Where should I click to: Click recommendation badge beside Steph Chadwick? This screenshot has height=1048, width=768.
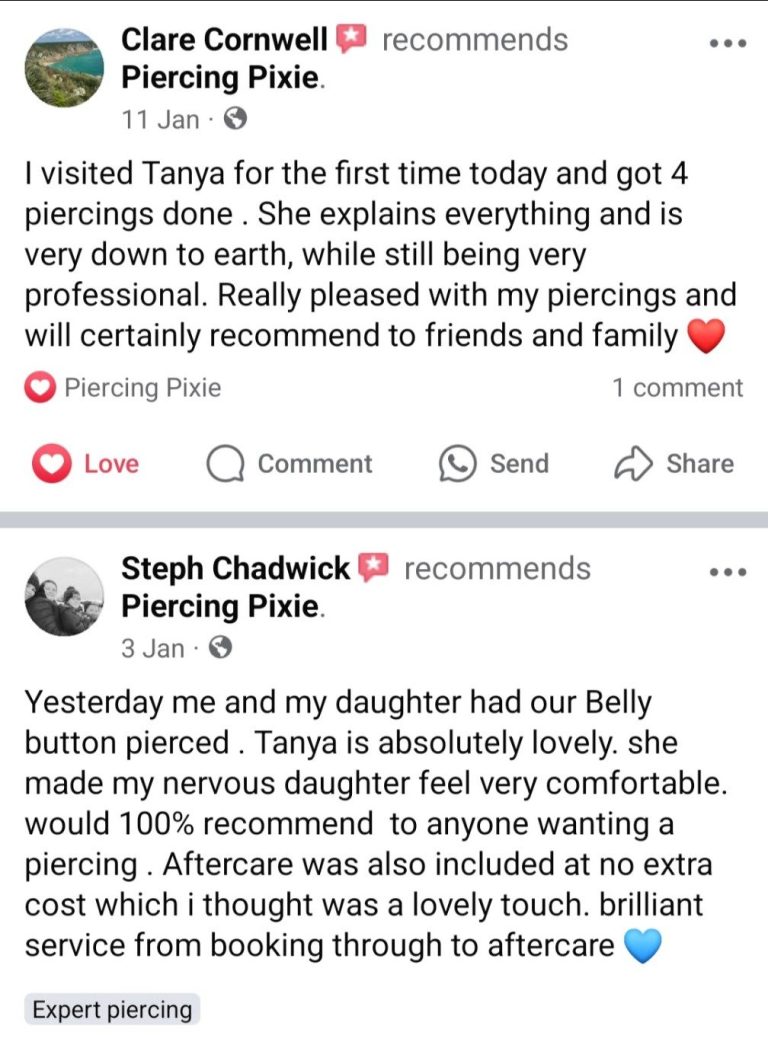(374, 568)
